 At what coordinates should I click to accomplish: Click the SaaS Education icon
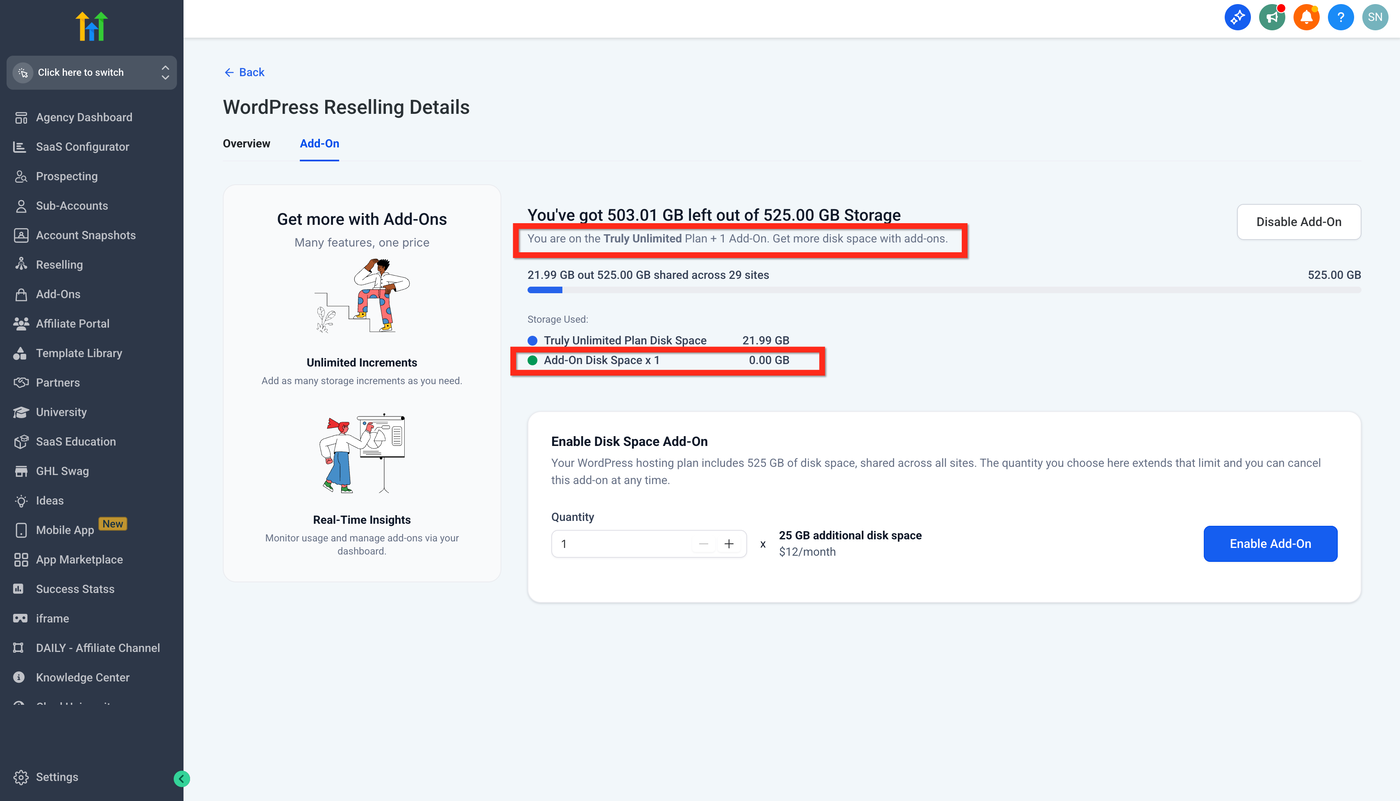click(21, 442)
